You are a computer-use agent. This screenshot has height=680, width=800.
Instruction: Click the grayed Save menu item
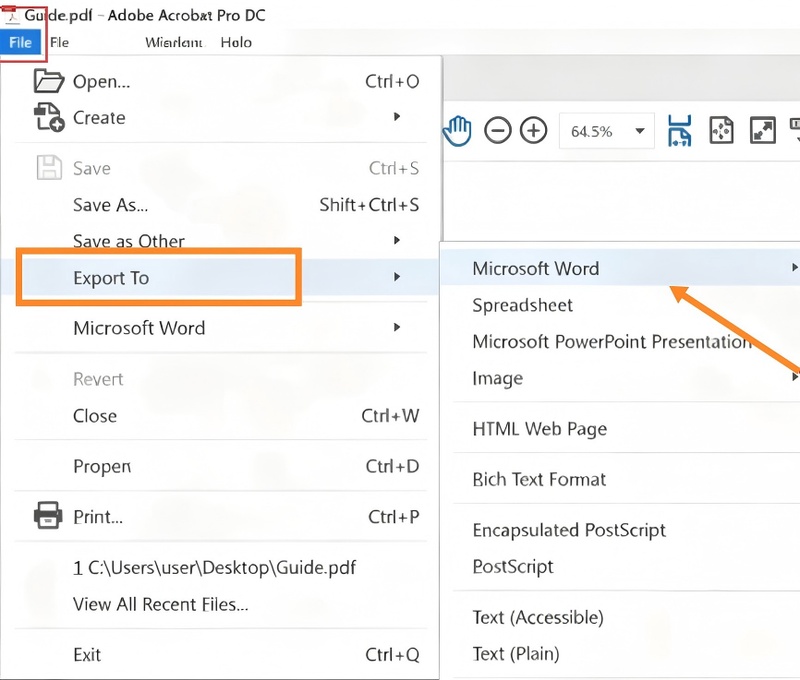point(220,168)
